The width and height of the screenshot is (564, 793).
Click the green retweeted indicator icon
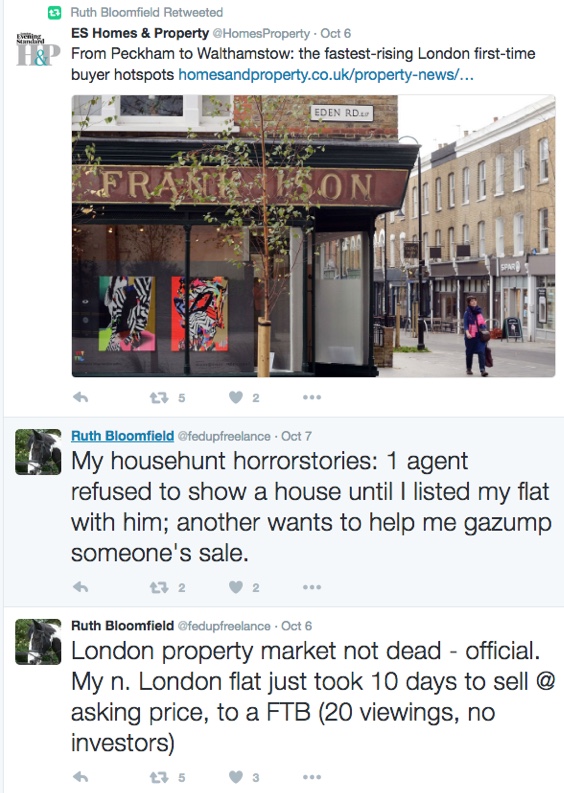pyautogui.click(x=55, y=12)
